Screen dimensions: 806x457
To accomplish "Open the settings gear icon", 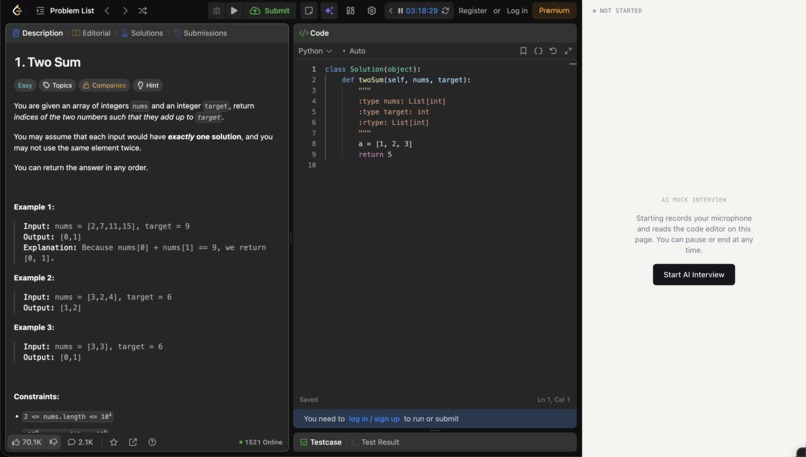I will 371,10.
